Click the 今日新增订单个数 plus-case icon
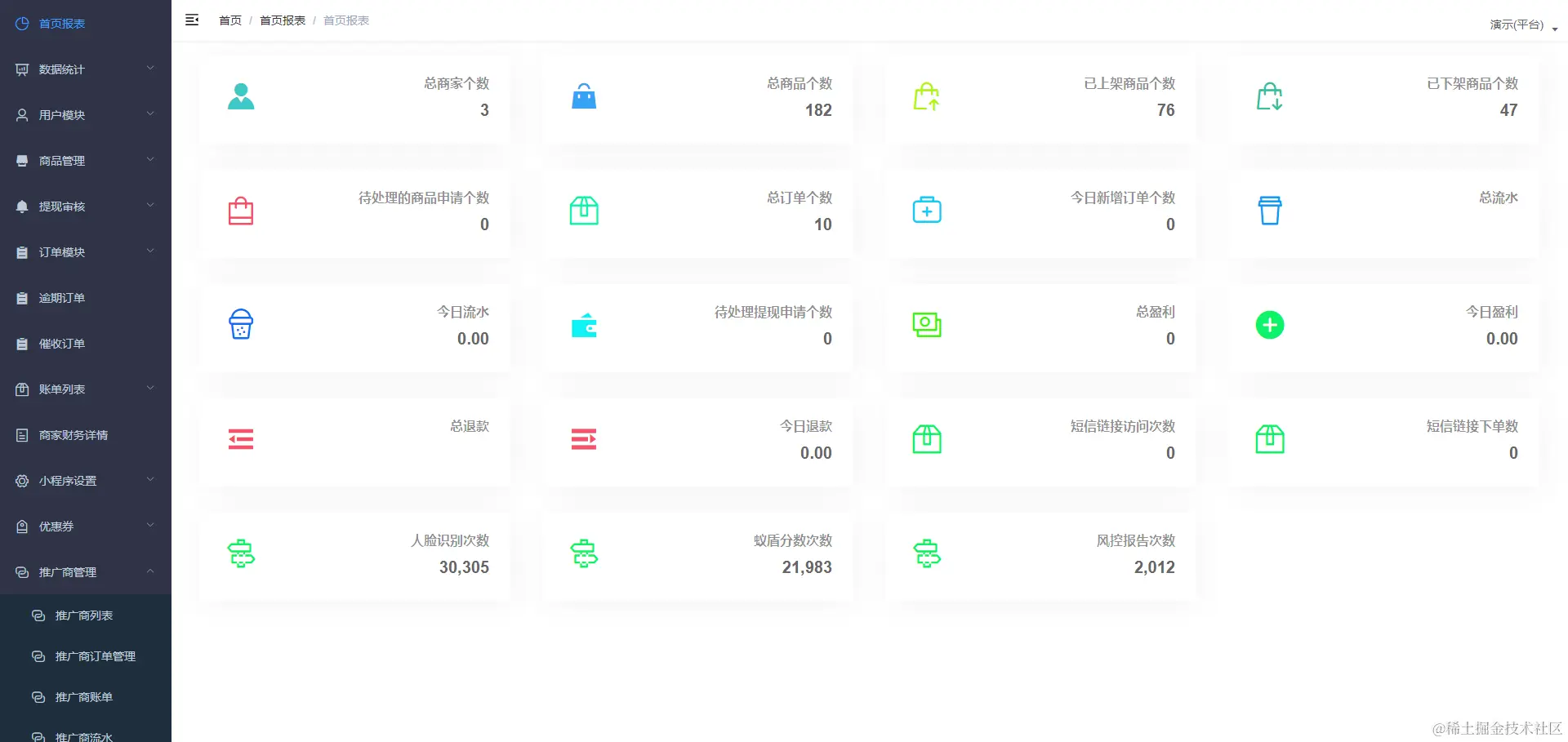 927,211
